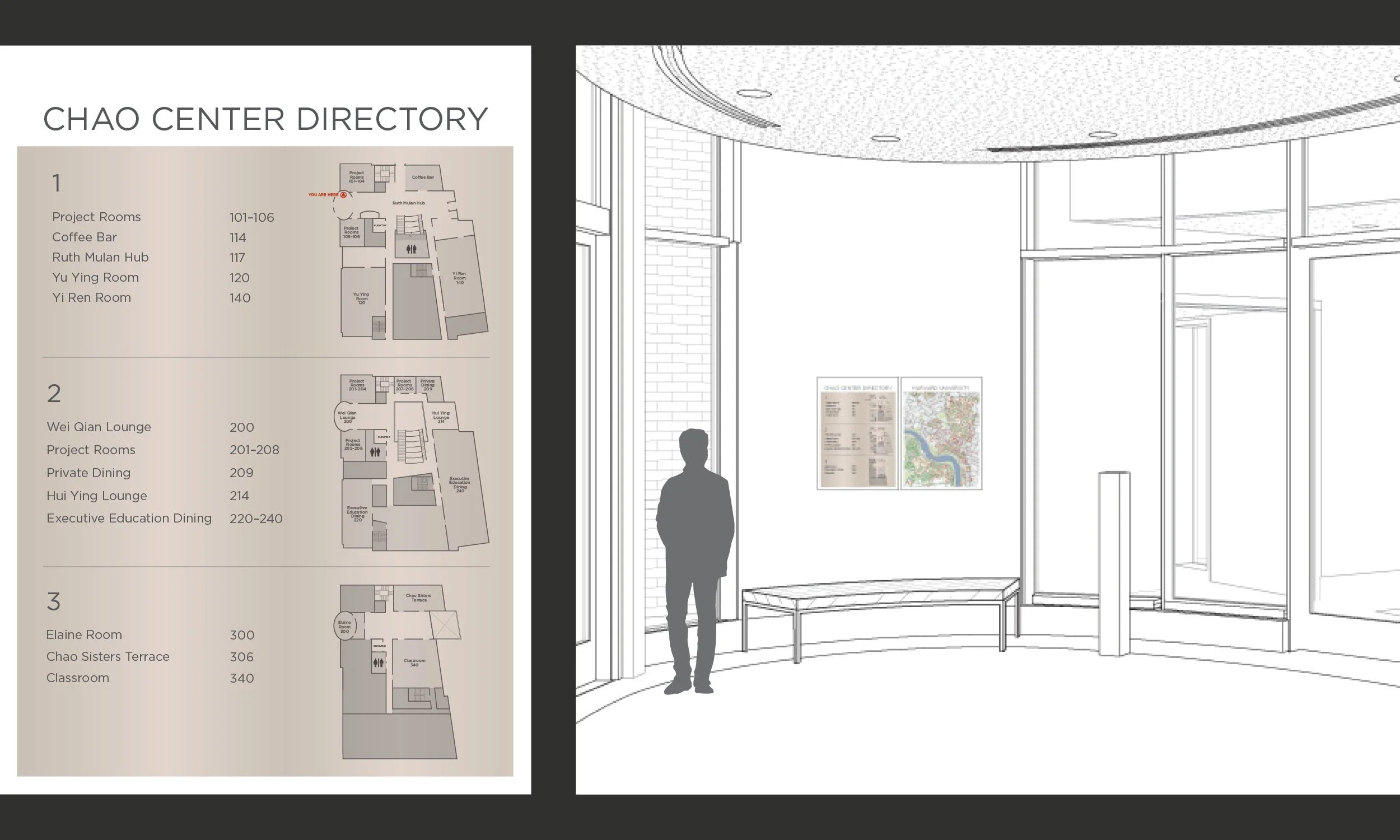Click the central staircase on floor 2 plan
1400x840 pixels.
click(411, 445)
